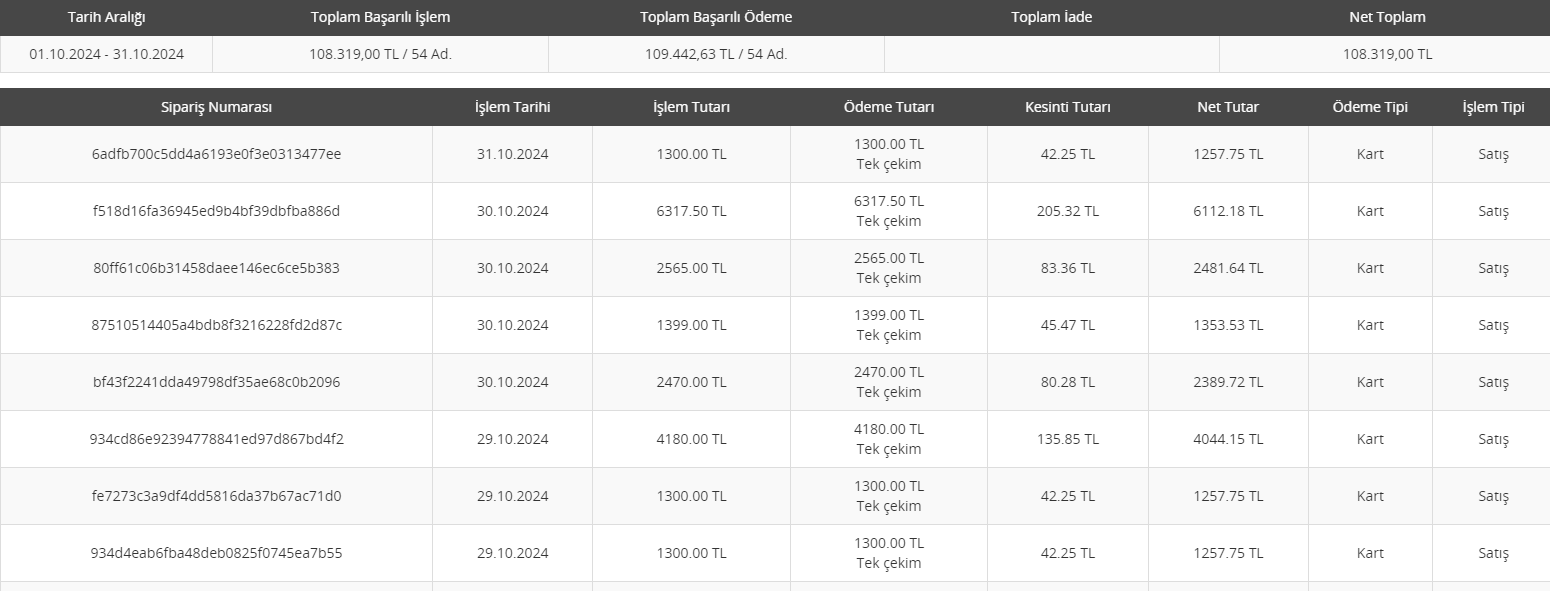Select the Ödeme Tipi column header
This screenshot has height=591, width=1550.
point(1370,107)
